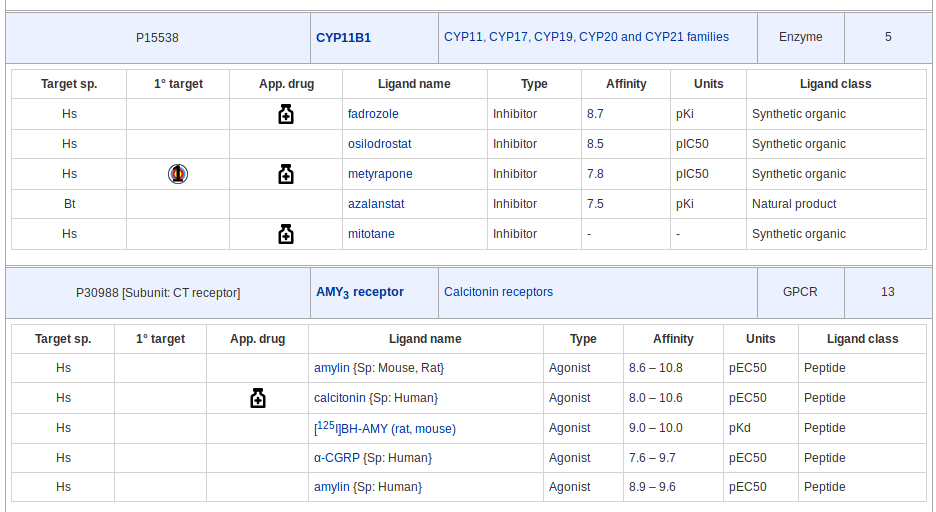
Task: Click the fadrozole ligand name
Action: point(373,114)
